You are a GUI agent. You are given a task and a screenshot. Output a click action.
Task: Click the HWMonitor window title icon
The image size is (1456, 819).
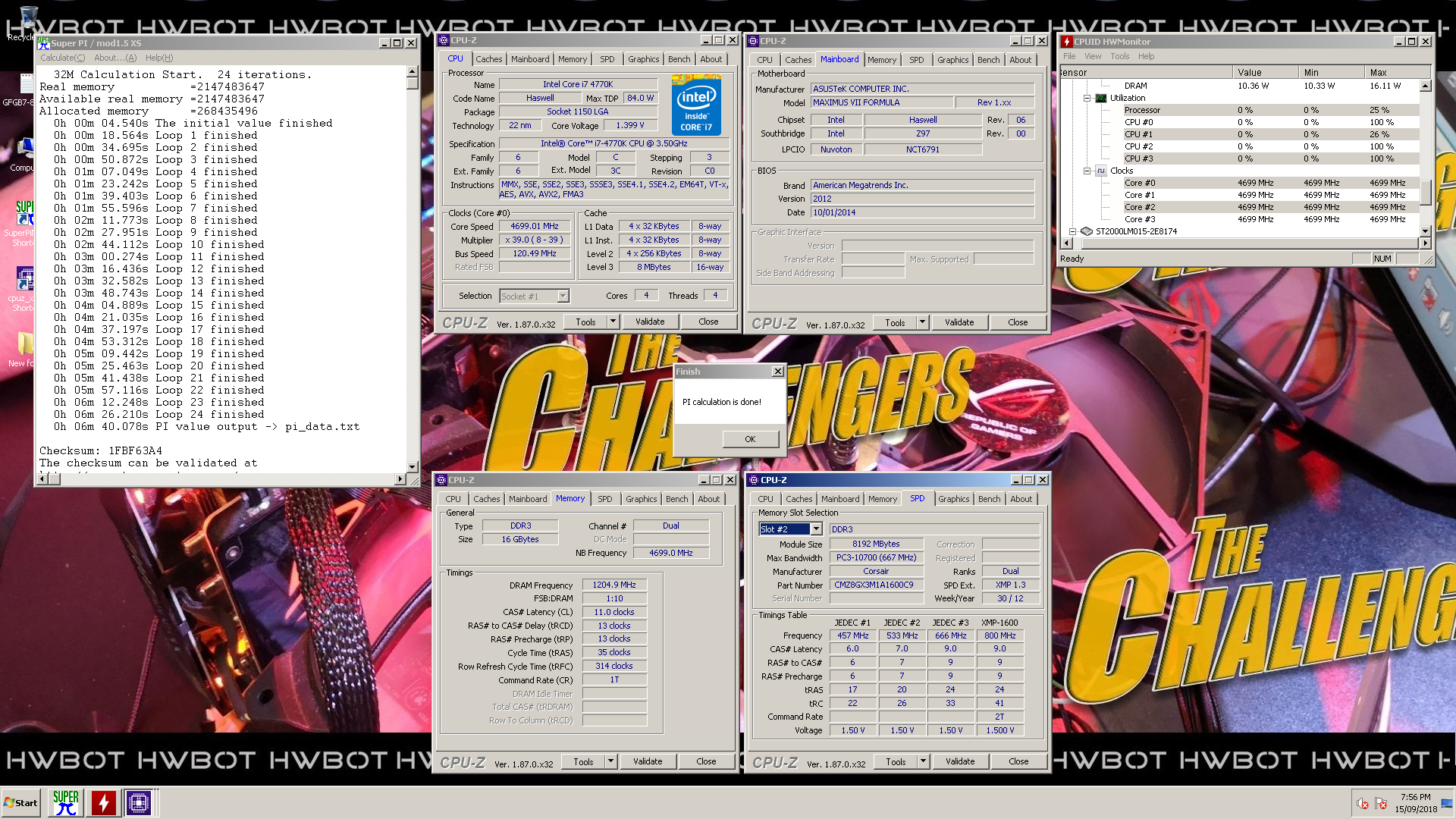(x=1066, y=42)
